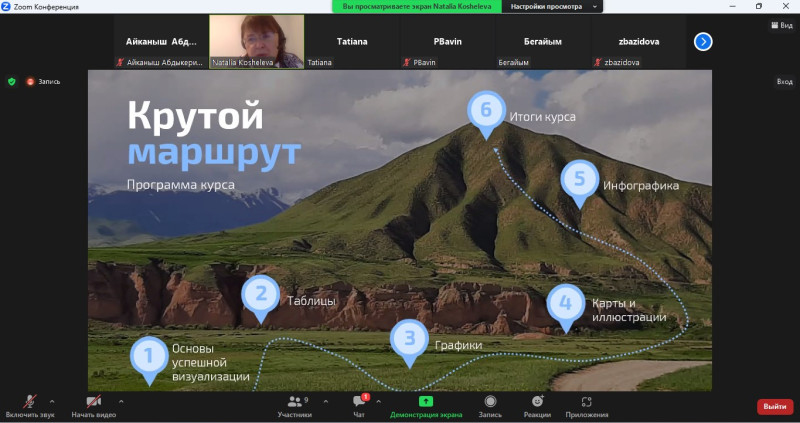
Task: Expand audio options arrow next to microphone
Action: [x=52, y=400]
